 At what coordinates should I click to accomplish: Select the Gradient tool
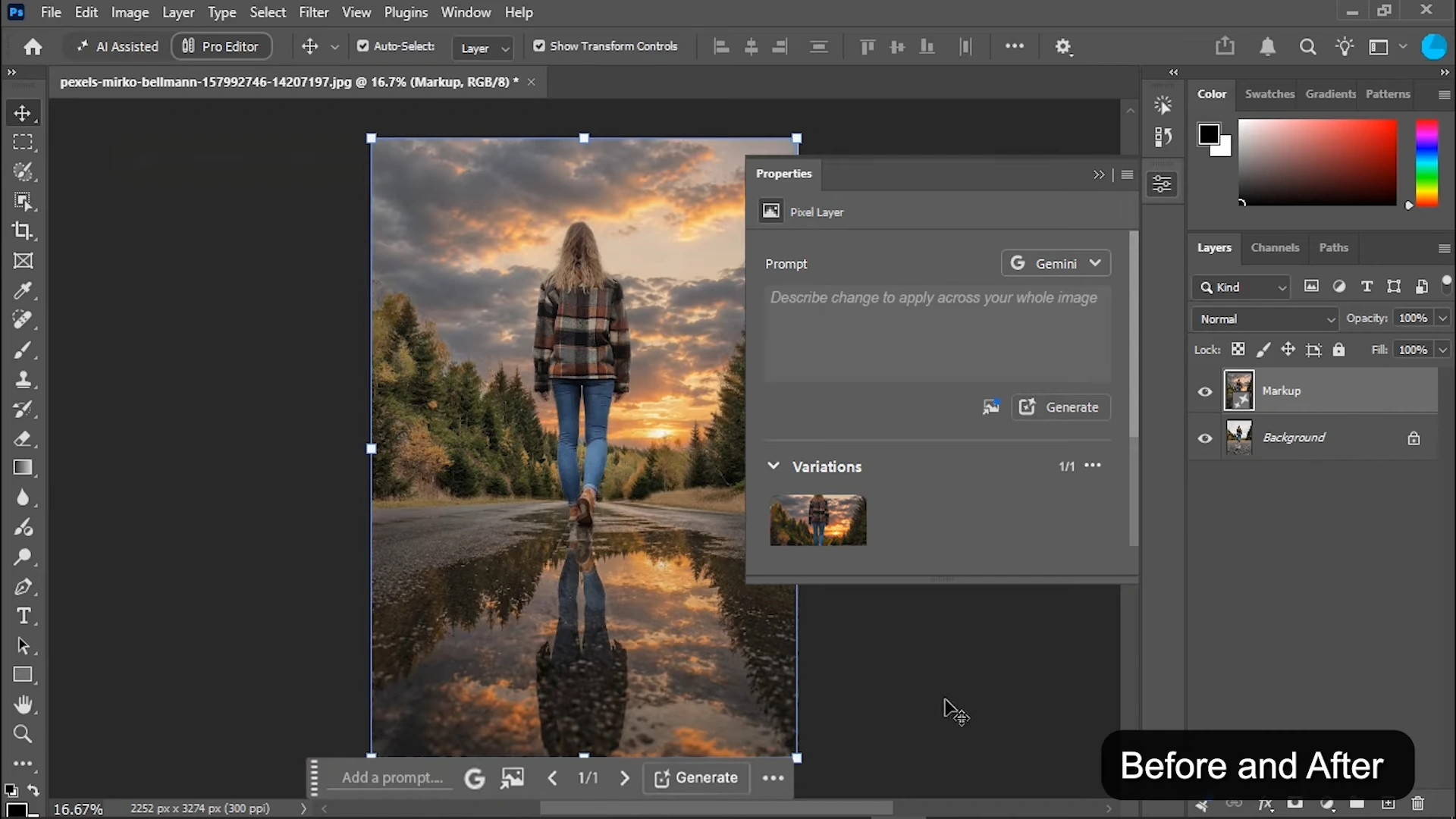[x=23, y=468]
